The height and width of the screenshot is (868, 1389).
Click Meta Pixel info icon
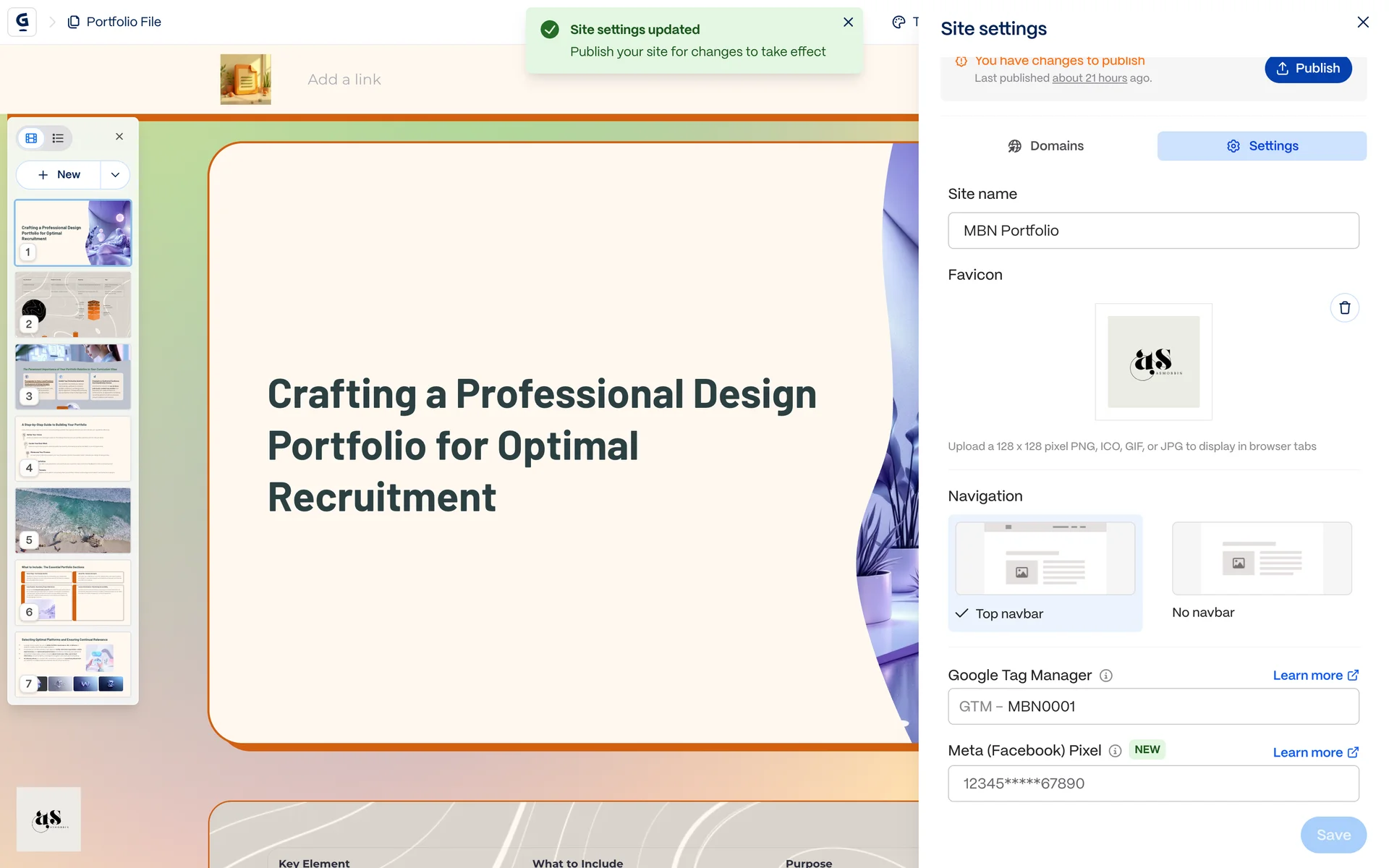coord(1115,751)
